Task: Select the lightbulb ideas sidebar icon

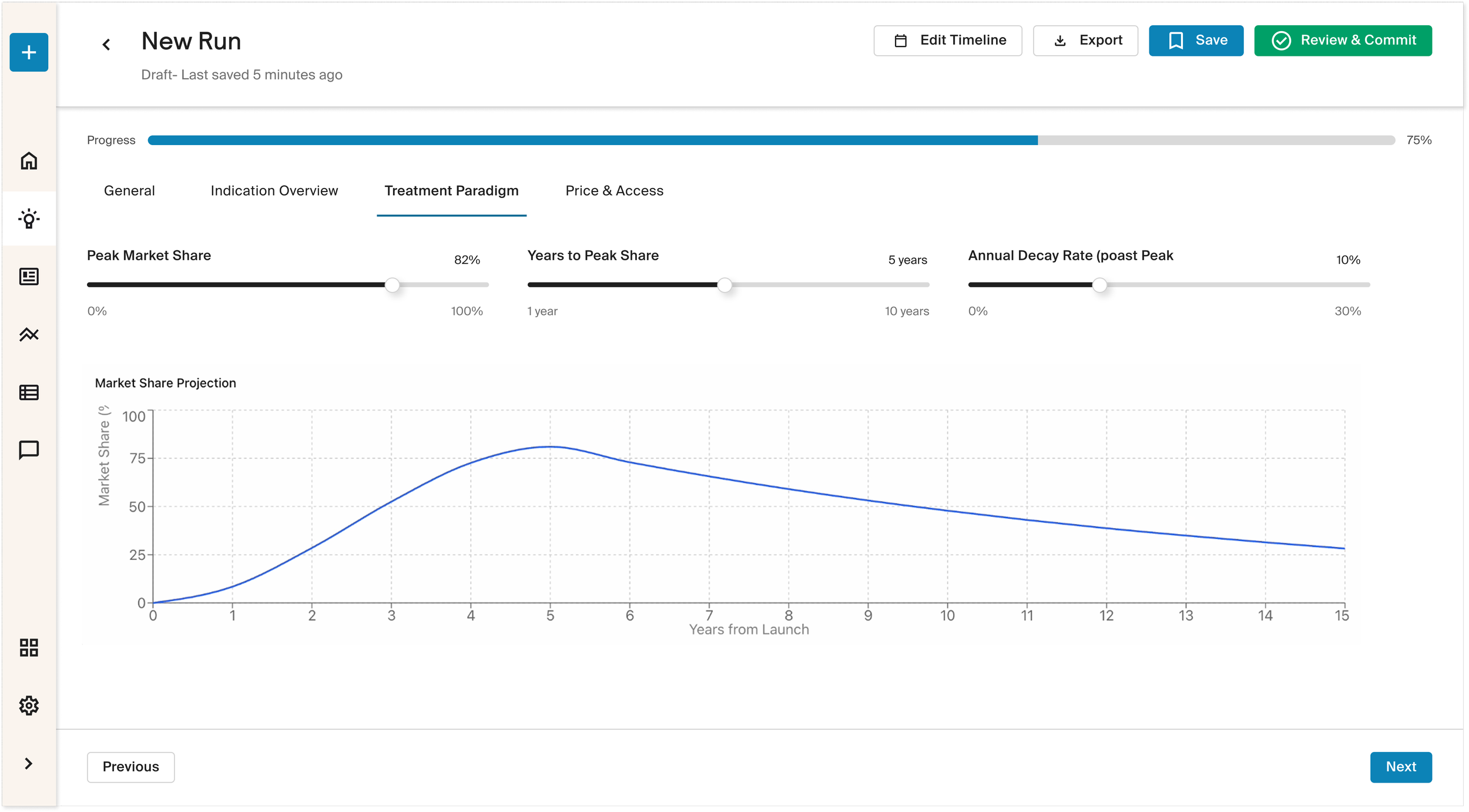Action: click(29, 219)
